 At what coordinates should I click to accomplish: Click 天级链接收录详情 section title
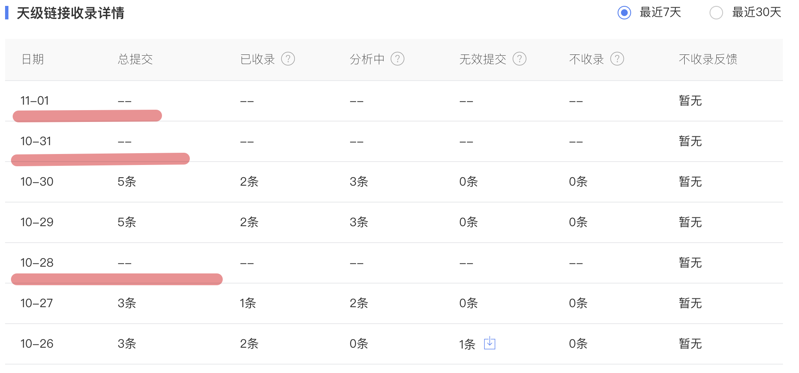click(70, 13)
